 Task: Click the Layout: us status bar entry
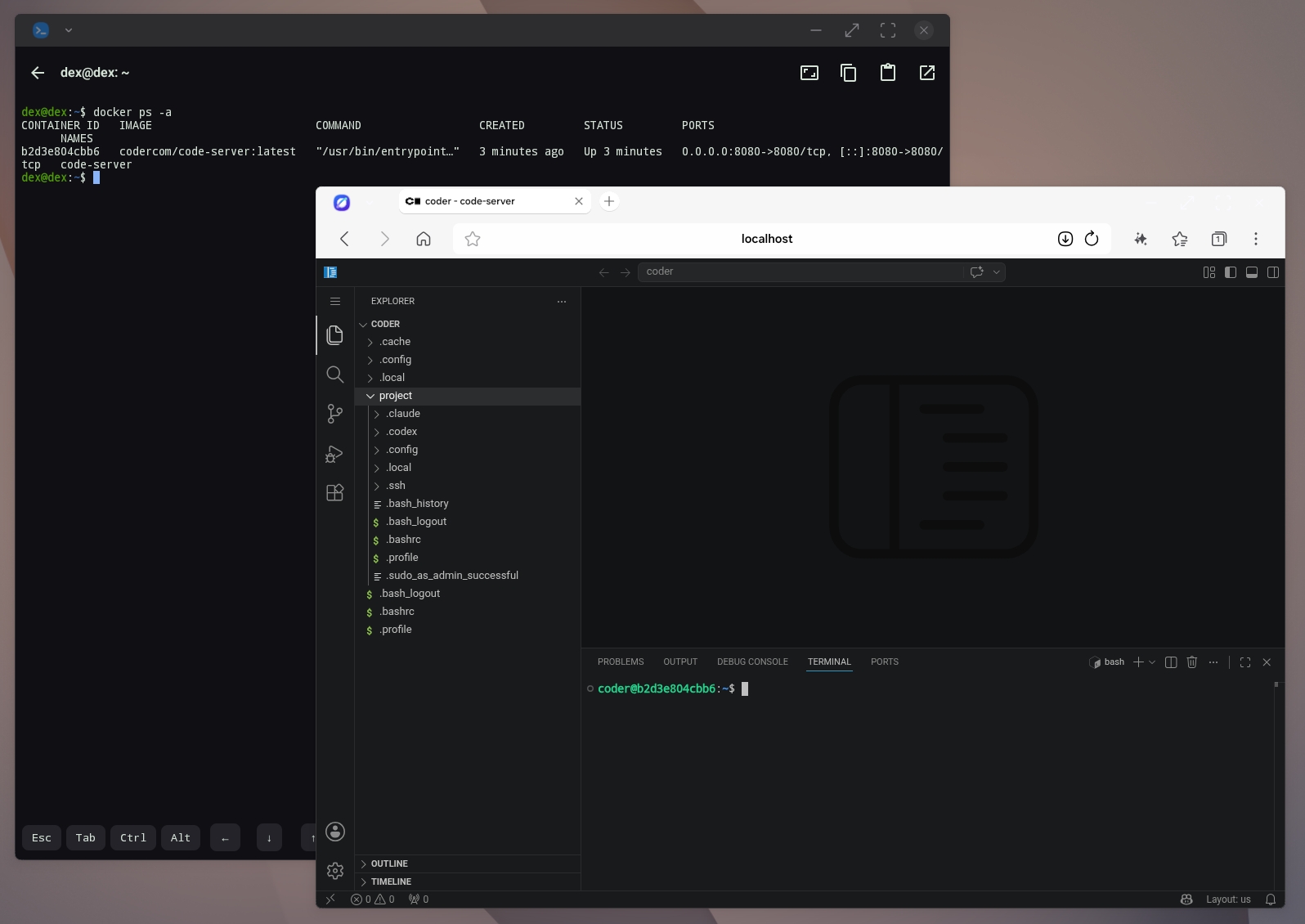[1228, 899]
